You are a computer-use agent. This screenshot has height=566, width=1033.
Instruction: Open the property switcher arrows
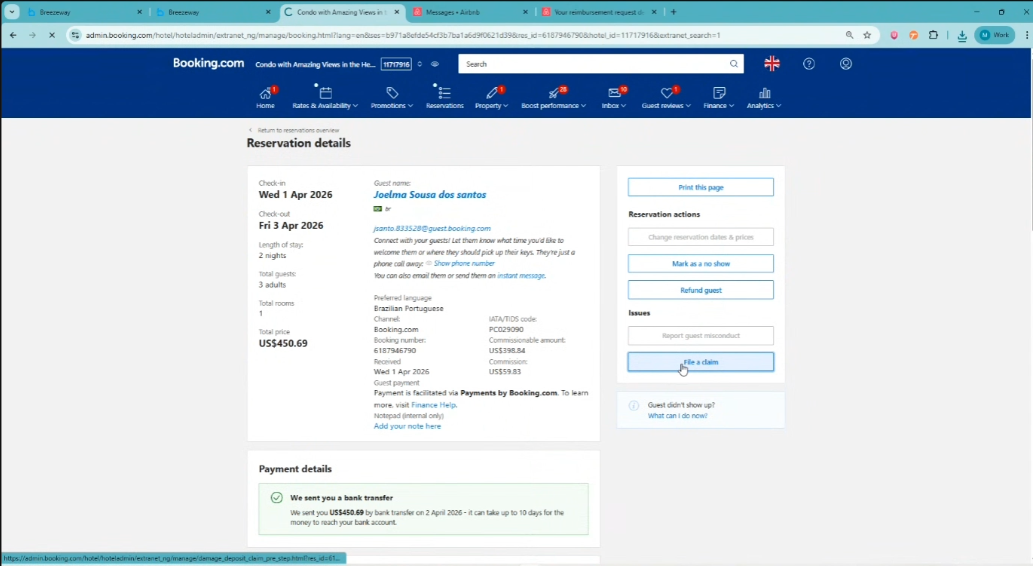coord(420,64)
